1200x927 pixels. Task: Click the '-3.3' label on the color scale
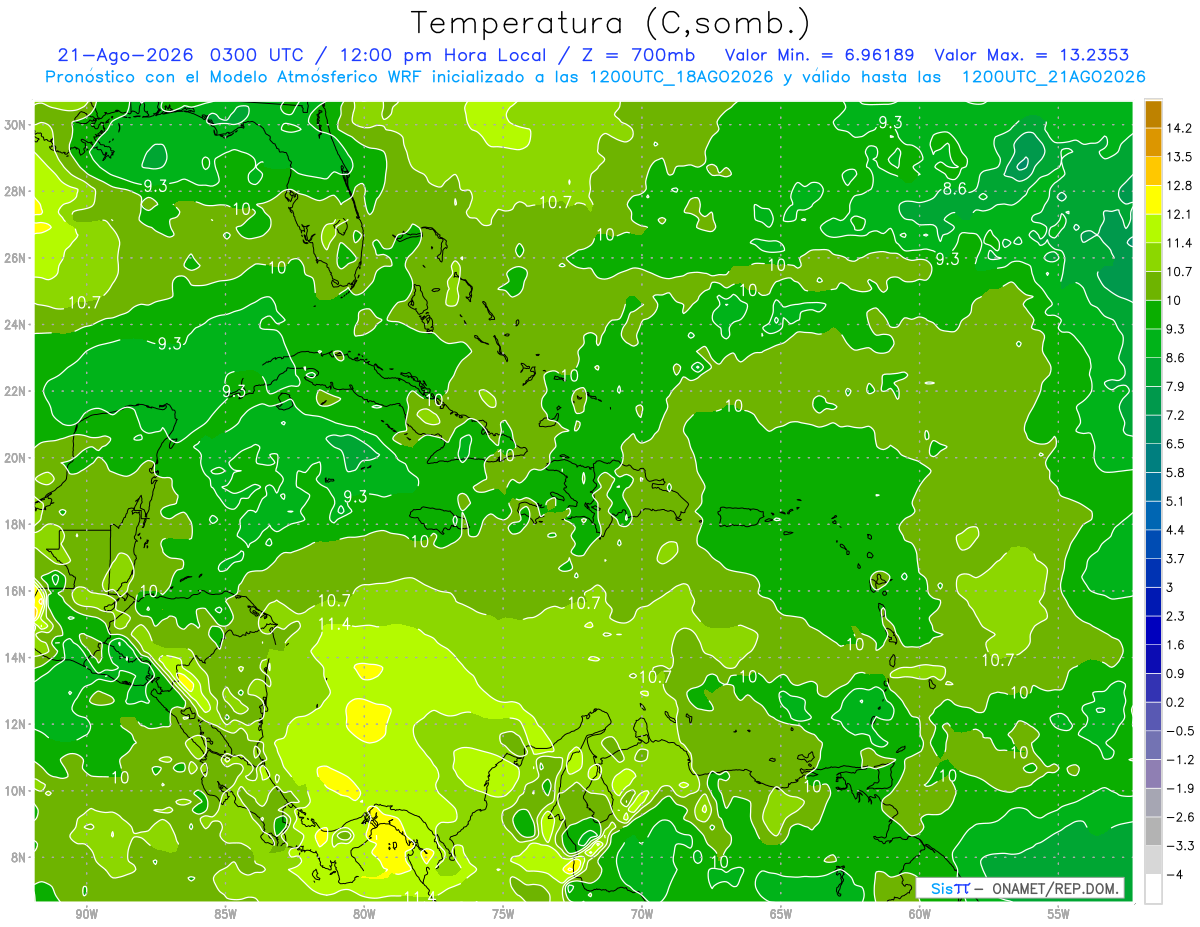coord(1180,846)
